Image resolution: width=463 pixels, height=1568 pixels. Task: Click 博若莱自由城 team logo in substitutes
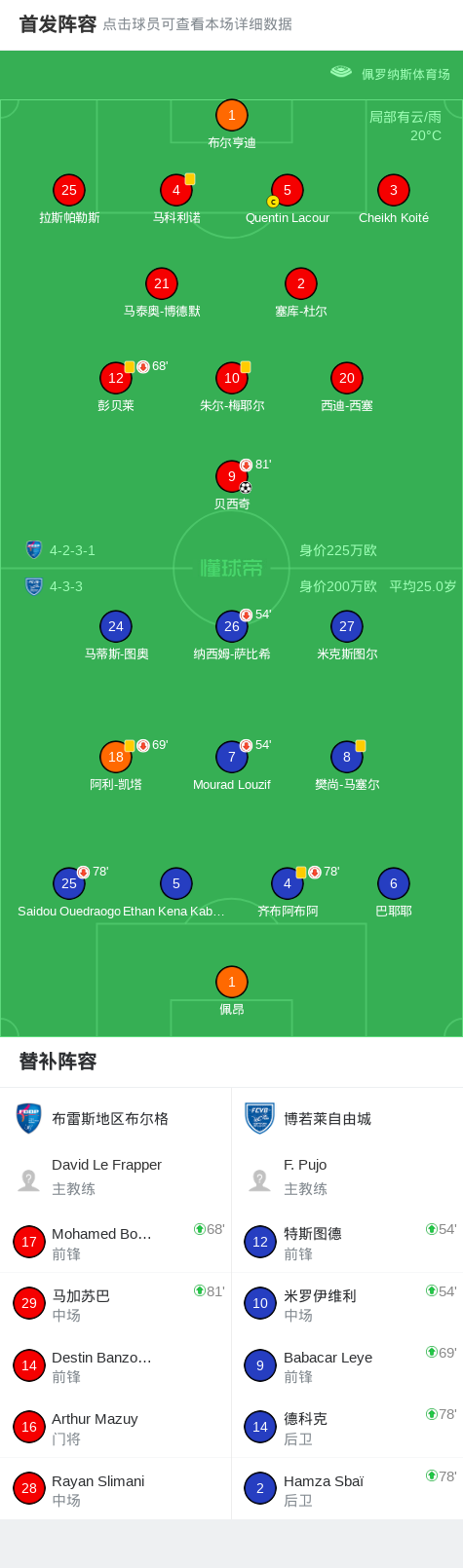pyautogui.click(x=259, y=1118)
